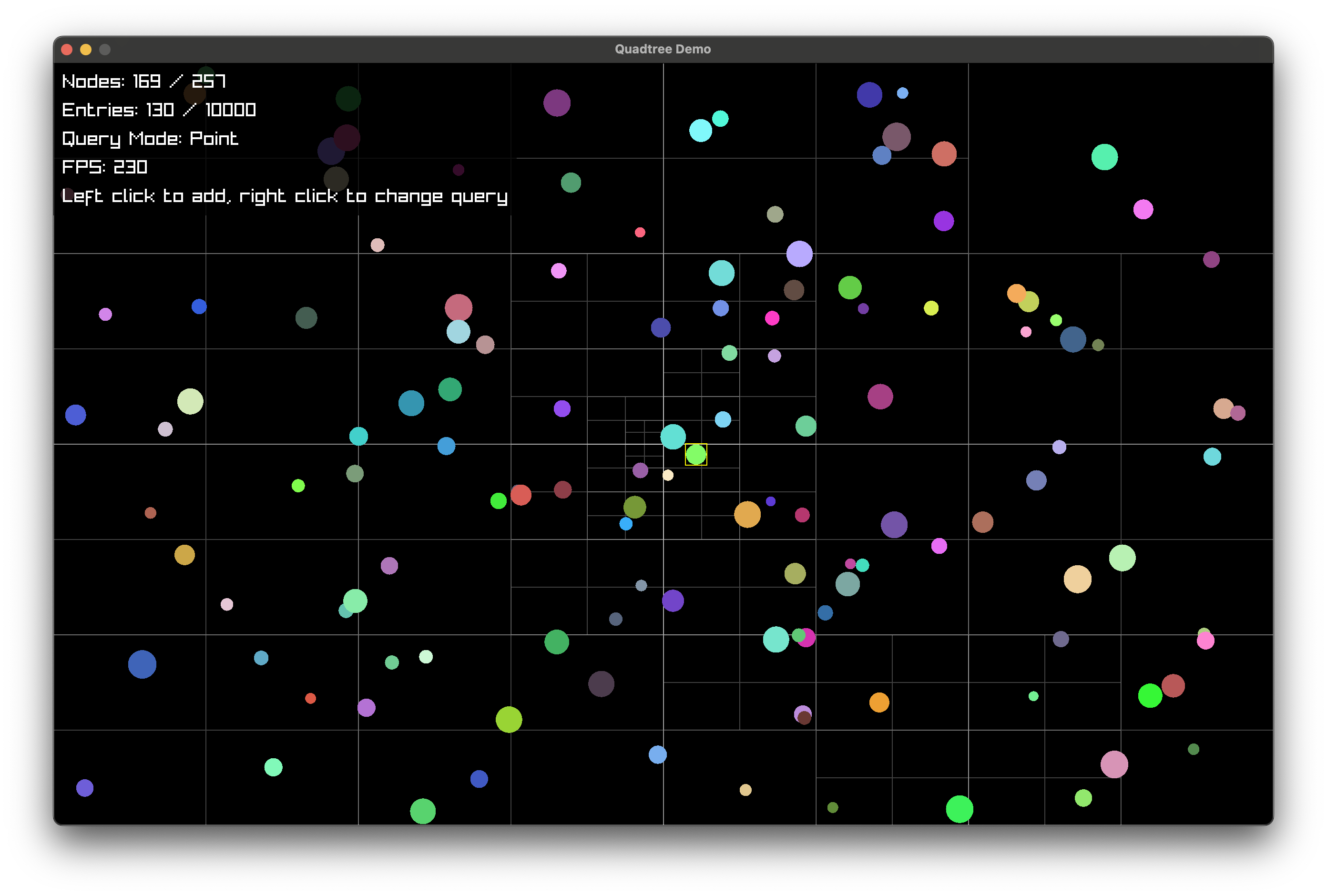Click the green circle inside the yellow selection box
Viewport: 1327px width, 896px height.
pyautogui.click(x=695, y=455)
